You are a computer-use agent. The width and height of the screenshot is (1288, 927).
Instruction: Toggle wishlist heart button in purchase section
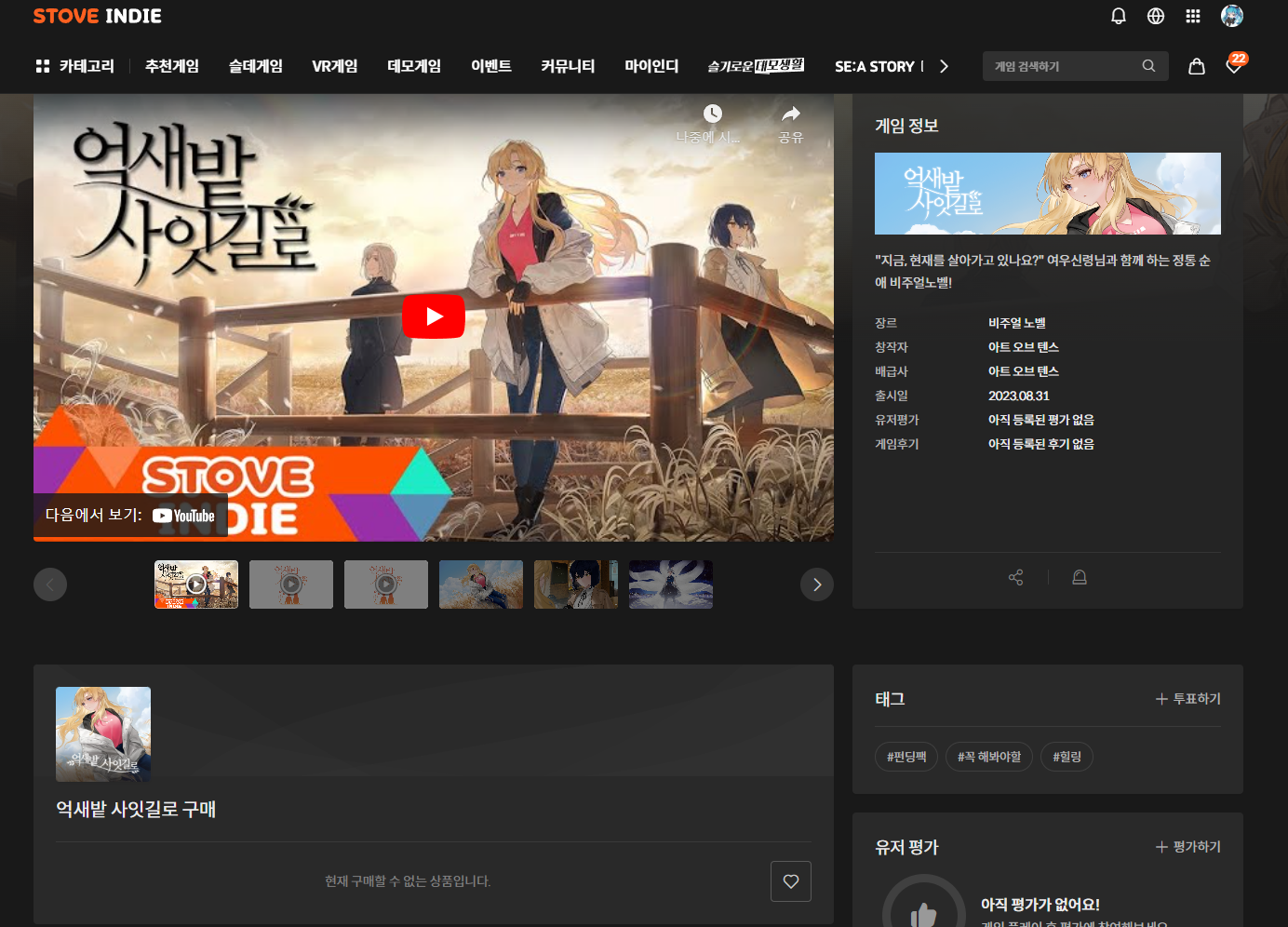[x=790, y=881]
